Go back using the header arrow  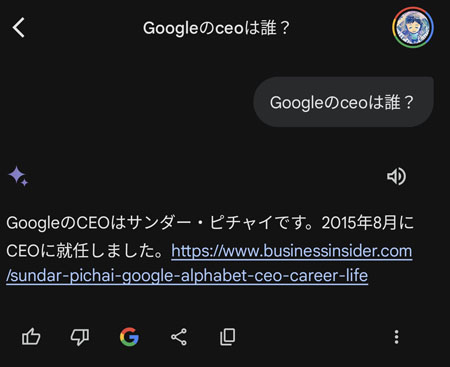[19, 28]
